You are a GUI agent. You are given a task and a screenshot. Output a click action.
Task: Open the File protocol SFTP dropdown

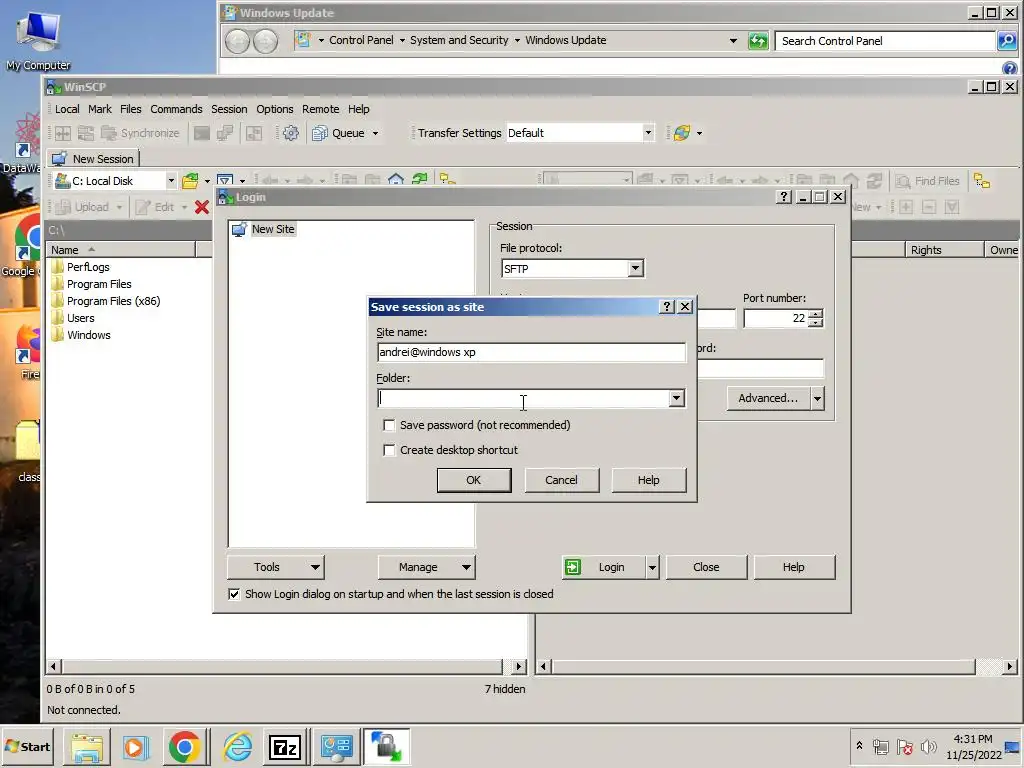click(x=635, y=268)
